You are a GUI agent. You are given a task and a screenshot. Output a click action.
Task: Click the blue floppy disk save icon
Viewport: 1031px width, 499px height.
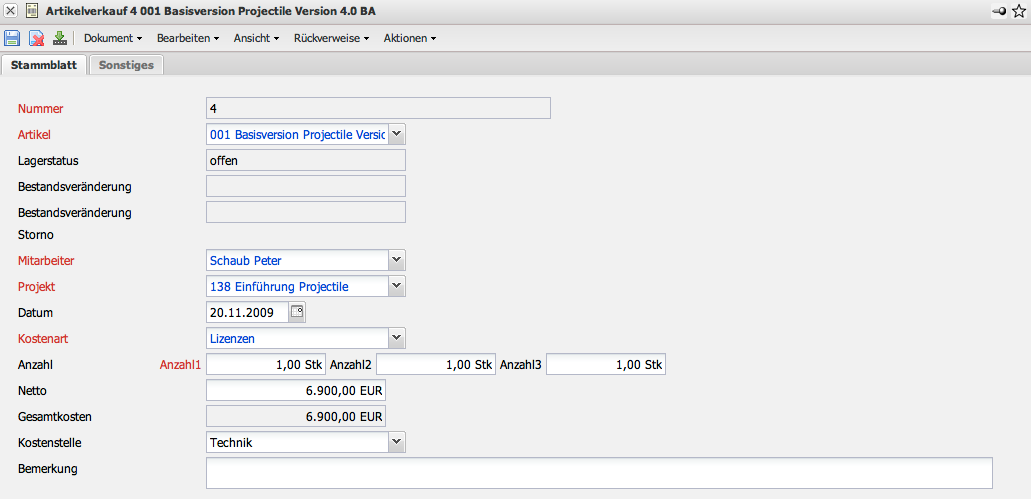click(12, 38)
